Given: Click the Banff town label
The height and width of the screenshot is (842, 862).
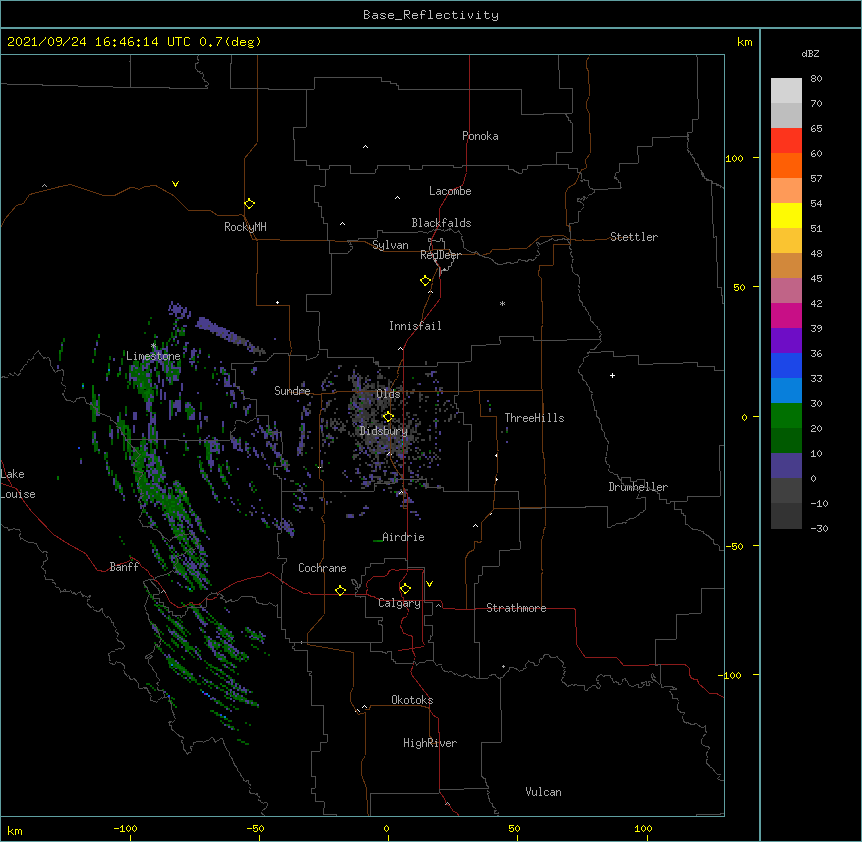Looking at the screenshot, I should [x=124, y=567].
